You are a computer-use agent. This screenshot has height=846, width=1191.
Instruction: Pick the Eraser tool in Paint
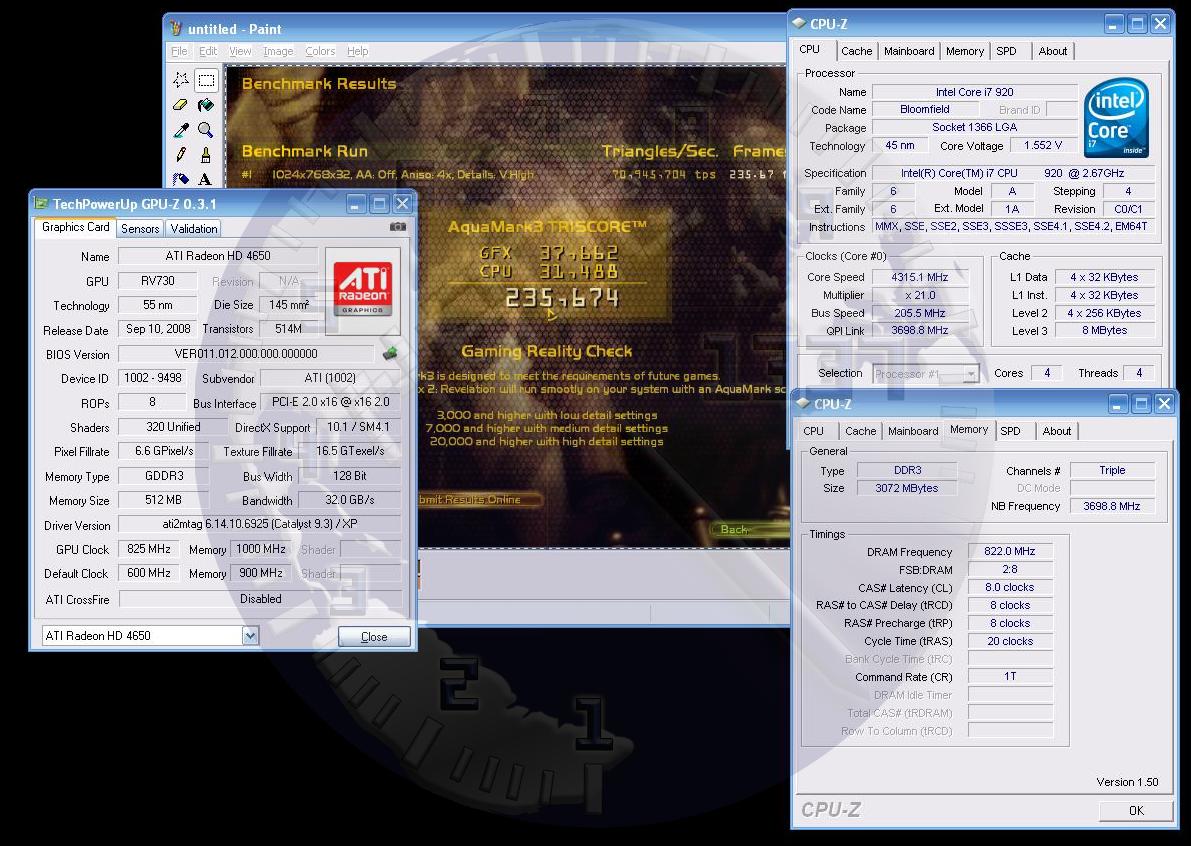click(x=181, y=105)
